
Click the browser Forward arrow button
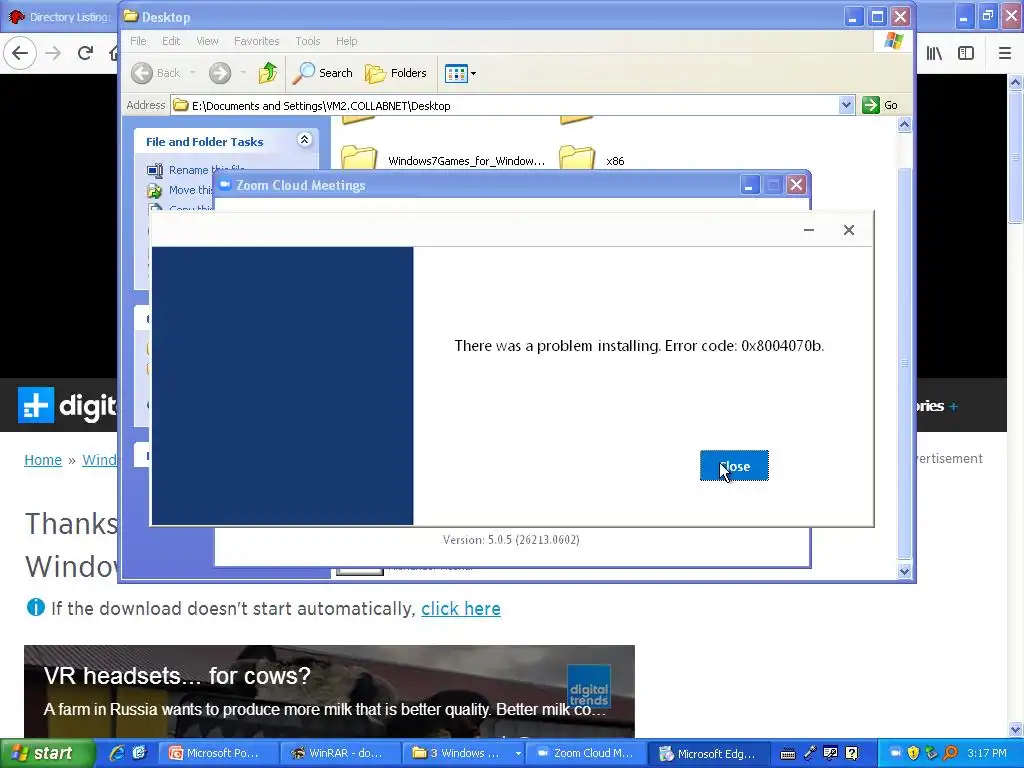(53, 53)
